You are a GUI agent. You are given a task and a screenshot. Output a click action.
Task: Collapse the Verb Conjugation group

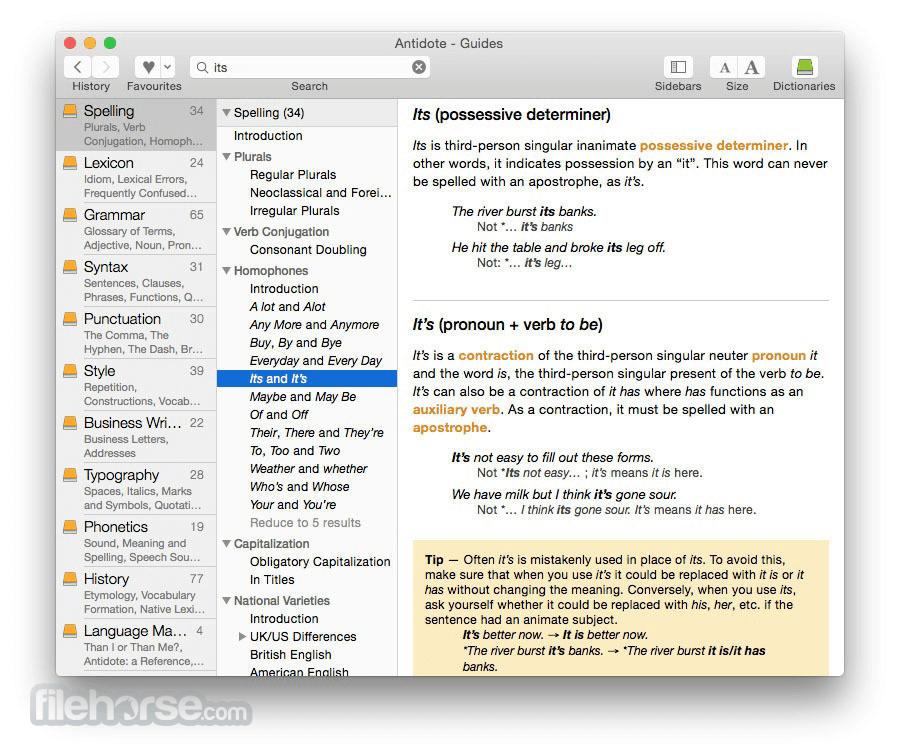coord(226,232)
